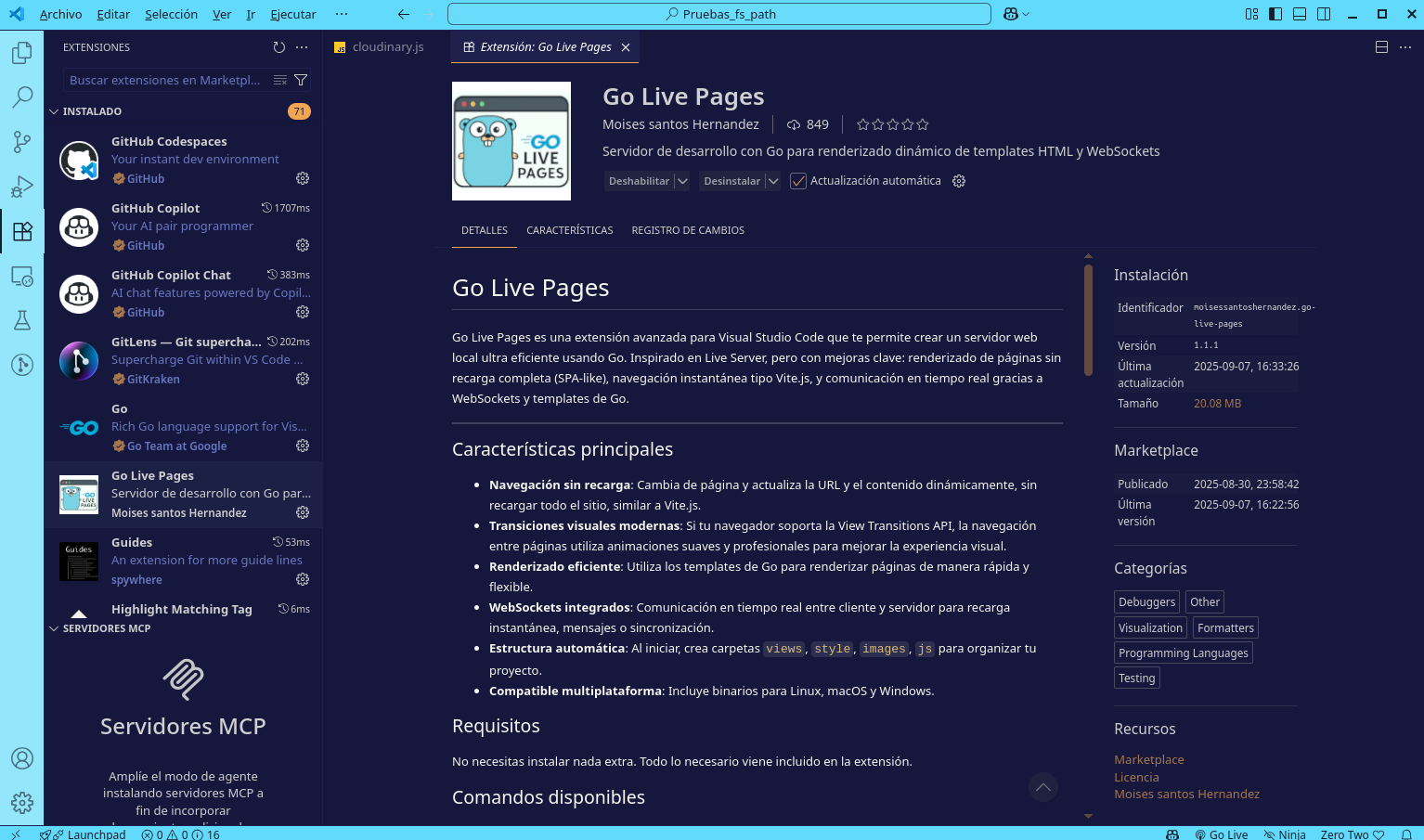1424x840 pixels.
Task: Open notifications bell in status bar
Action: (x=1406, y=834)
